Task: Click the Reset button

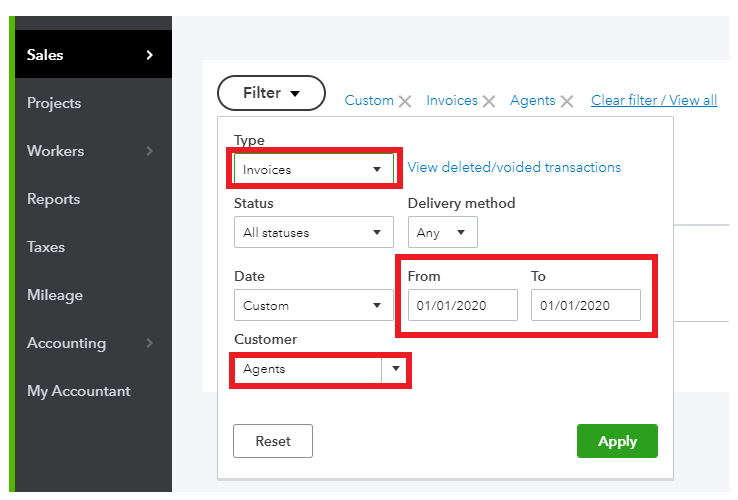Action: (x=273, y=441)
